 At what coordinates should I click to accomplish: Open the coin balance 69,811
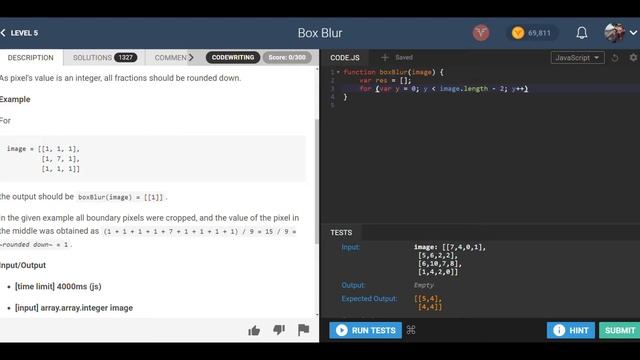tap(531, 33)
